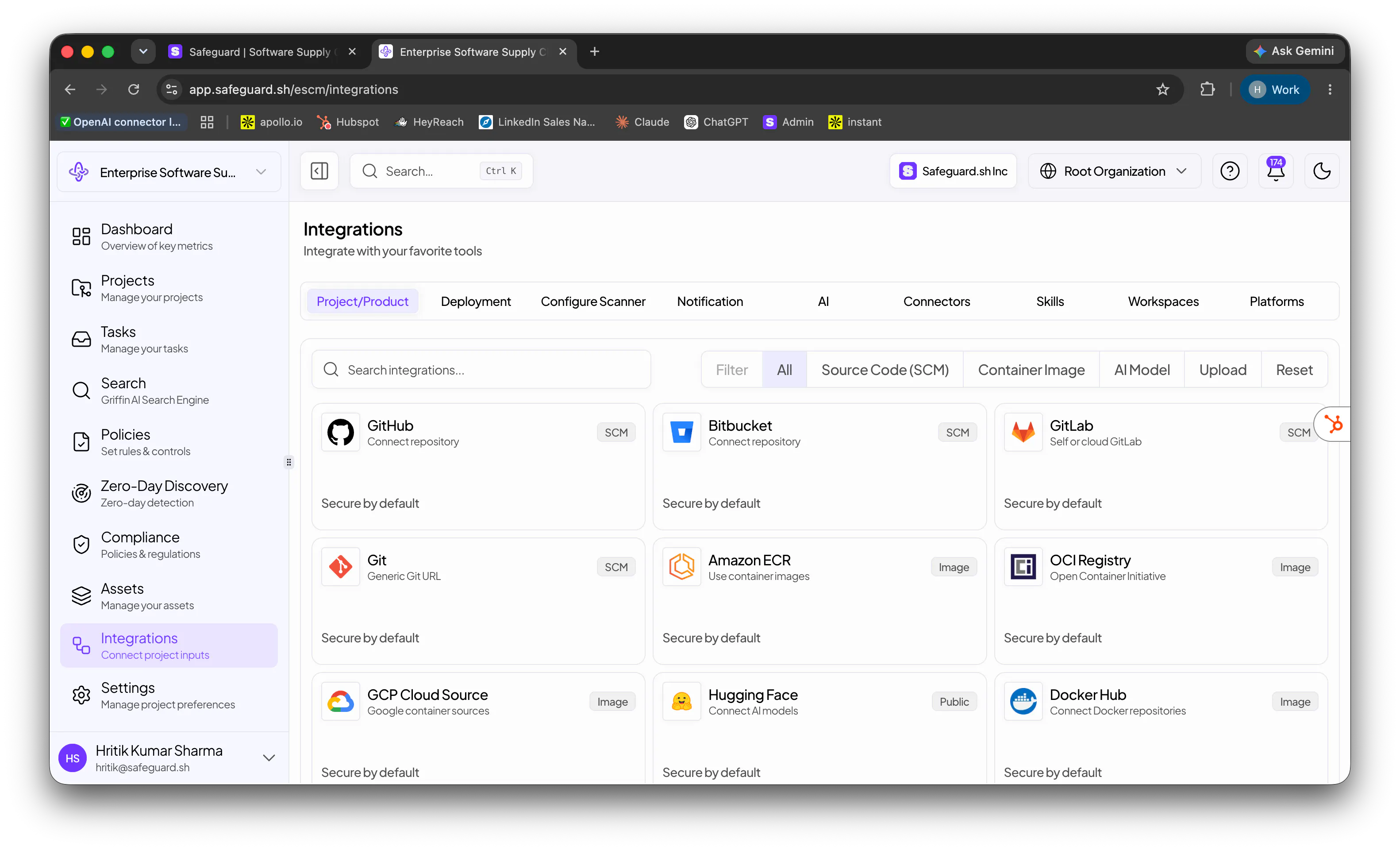Switch to the Connectors tab
The image size is (1400, 850).
pos(936,301)
